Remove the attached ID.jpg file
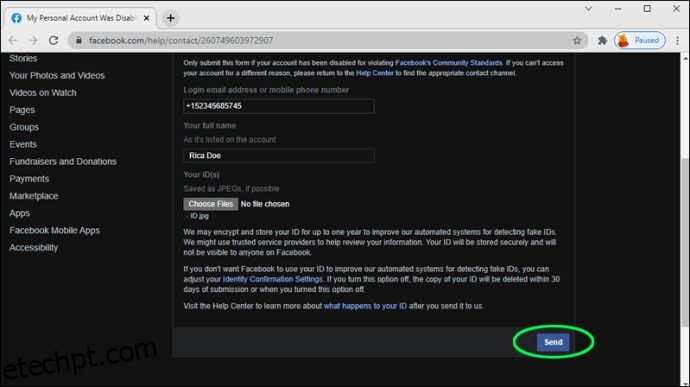This screenshot has width=690, height=387. [x=187, y=216]
